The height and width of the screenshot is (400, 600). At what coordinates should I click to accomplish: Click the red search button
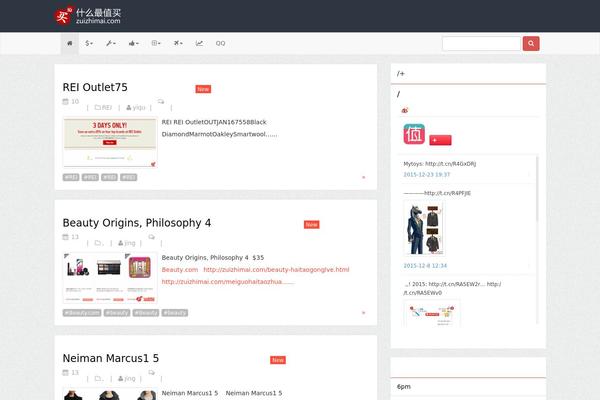tap(531, 43)
